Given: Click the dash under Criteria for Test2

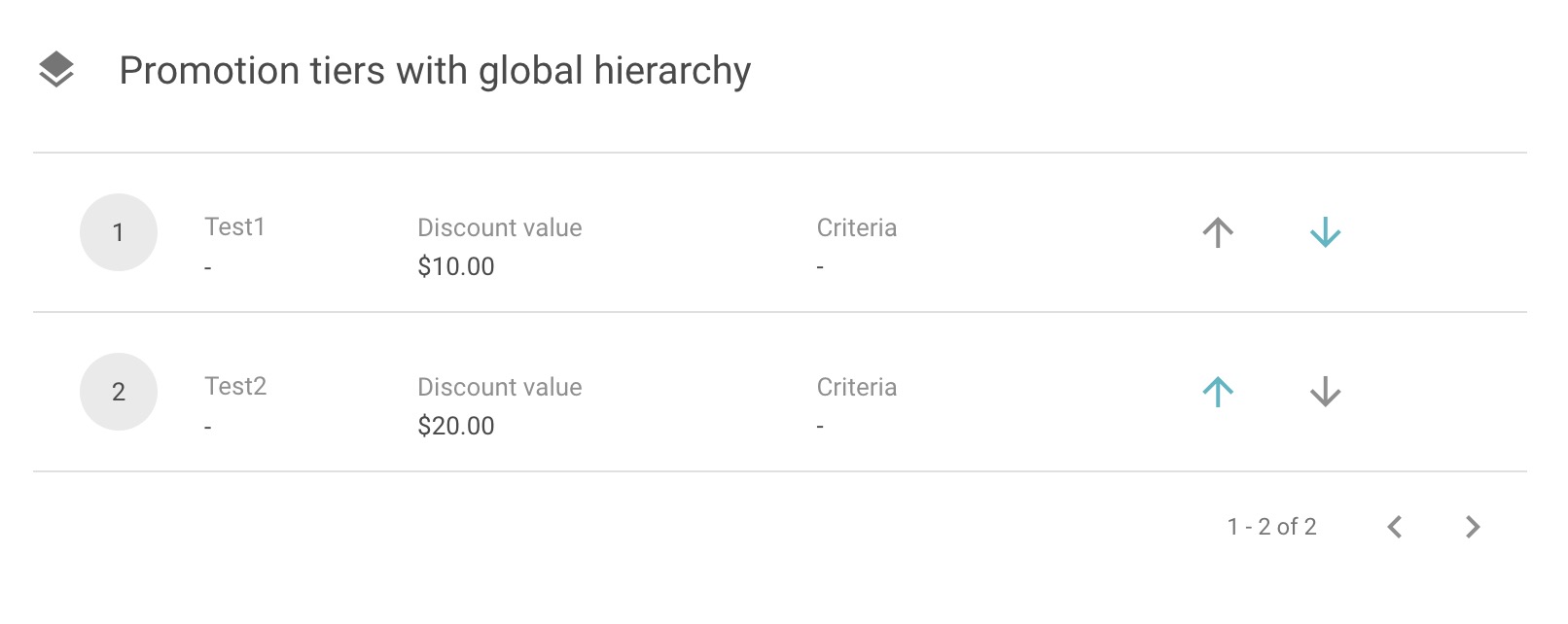Looking at the screenshot, I should click(x=820, y=425).
